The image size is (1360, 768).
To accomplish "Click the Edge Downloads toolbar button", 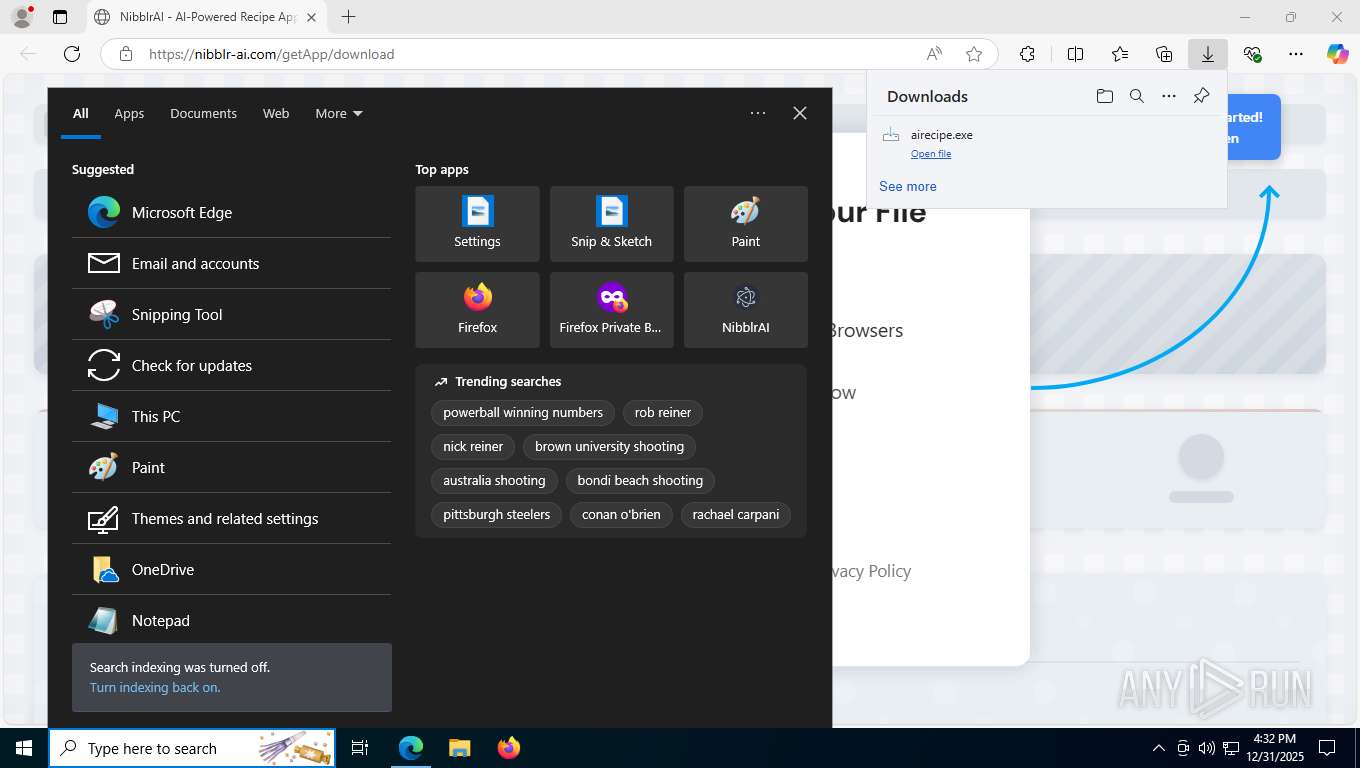I will pyautogui.click(x=1208, y=54).
